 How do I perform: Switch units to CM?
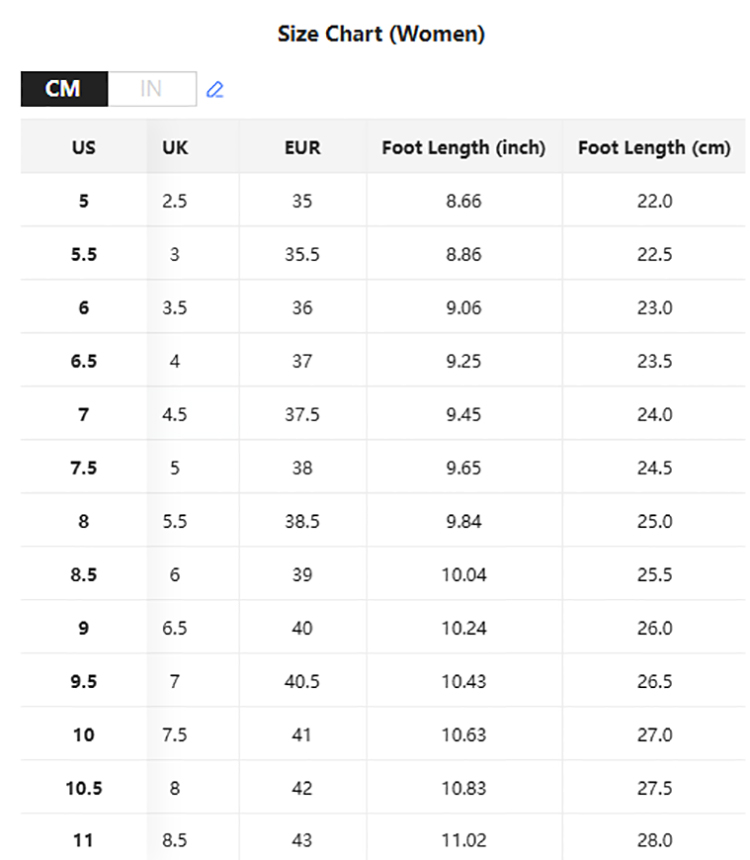coord(64,89)
